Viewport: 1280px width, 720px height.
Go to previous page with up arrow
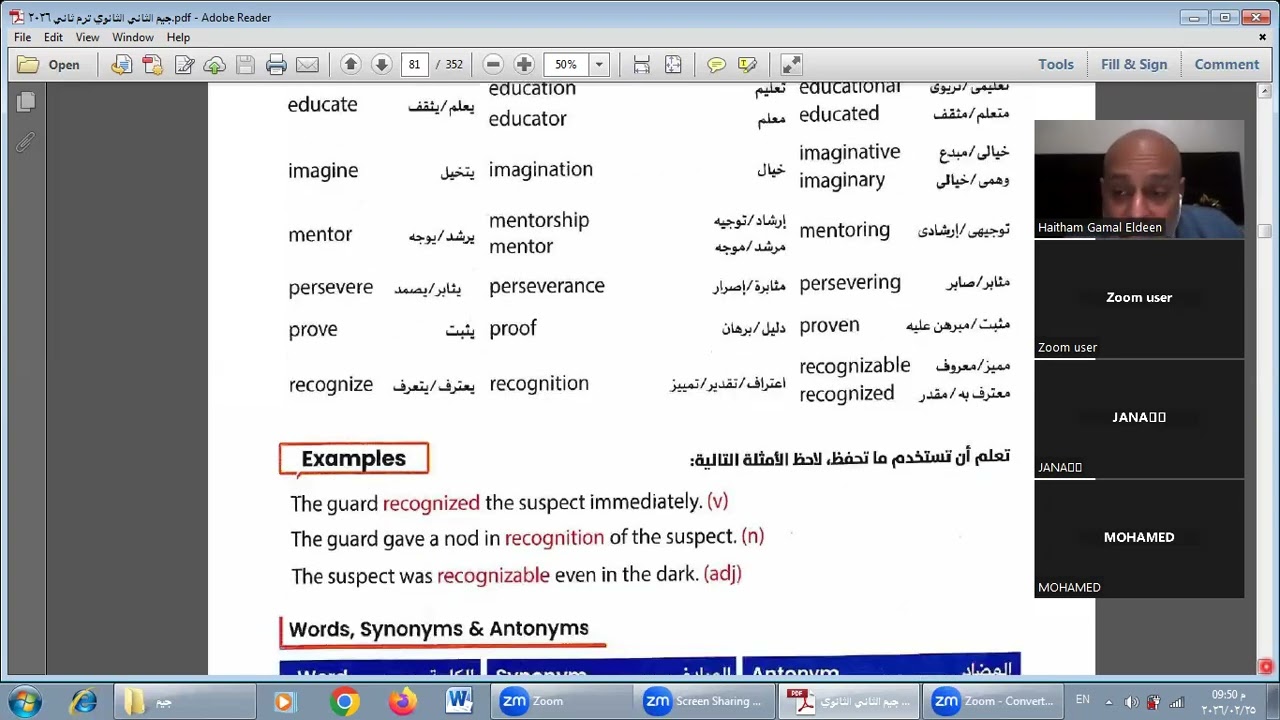pyautogui.click(x=350, y=65)
